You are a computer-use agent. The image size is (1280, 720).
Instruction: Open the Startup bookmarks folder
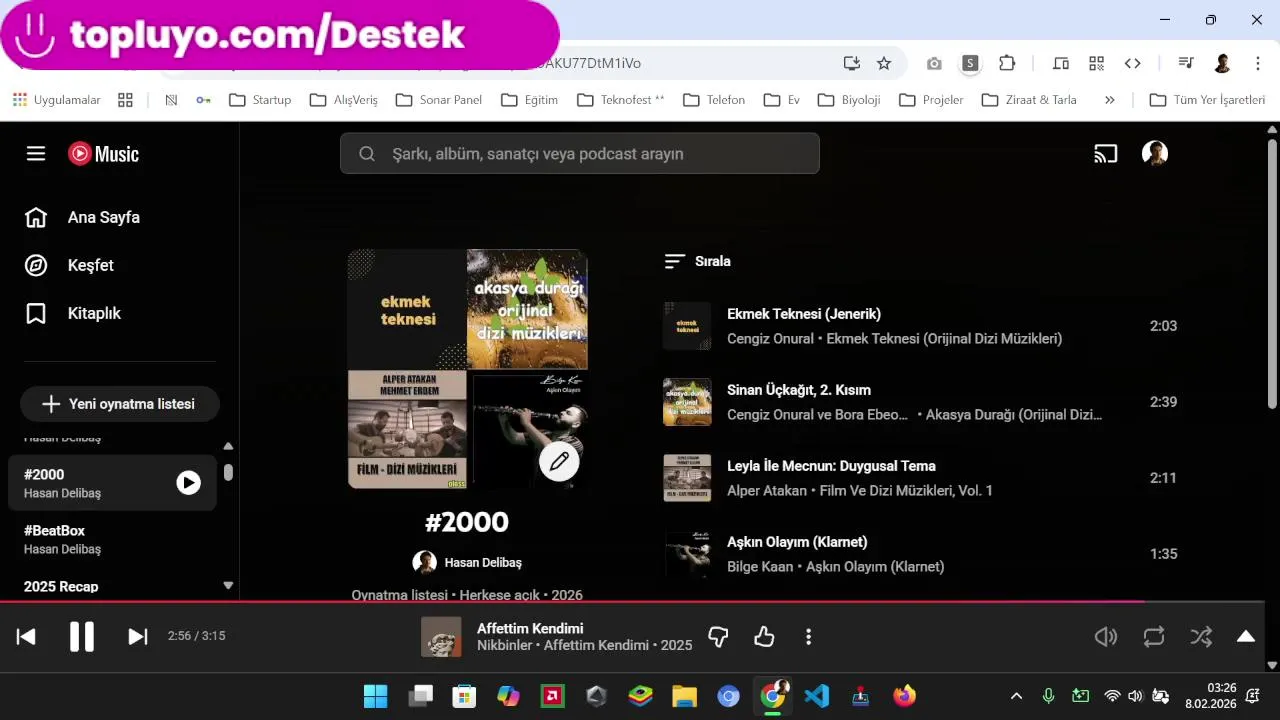260,100
